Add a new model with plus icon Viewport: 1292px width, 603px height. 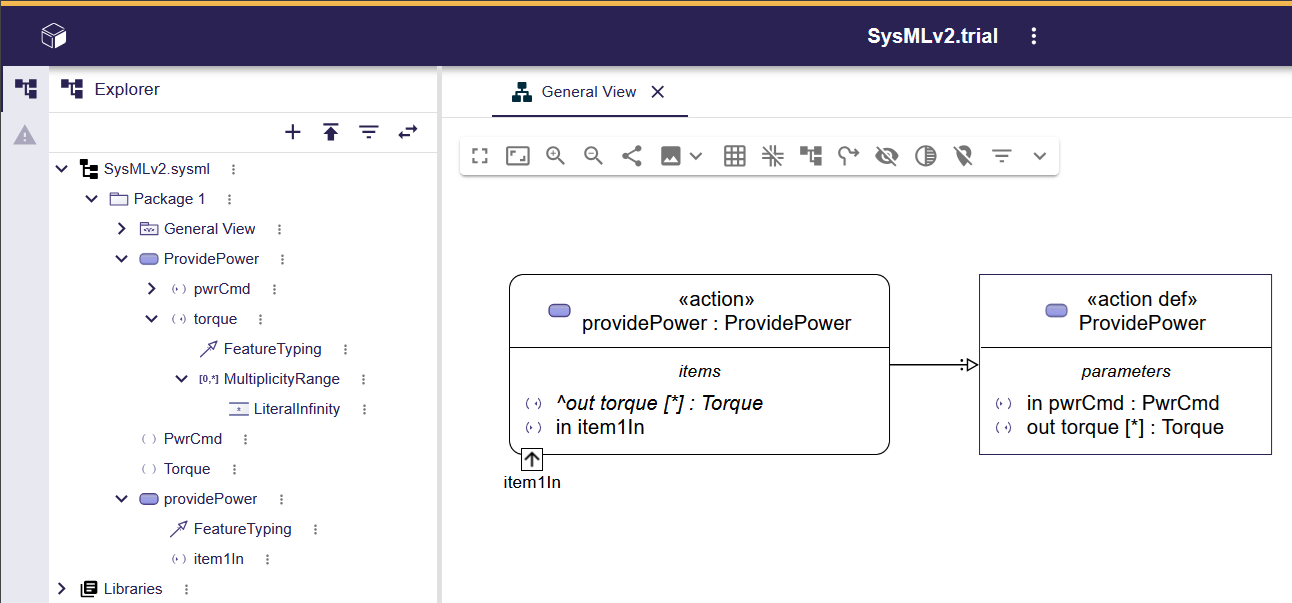293,132
